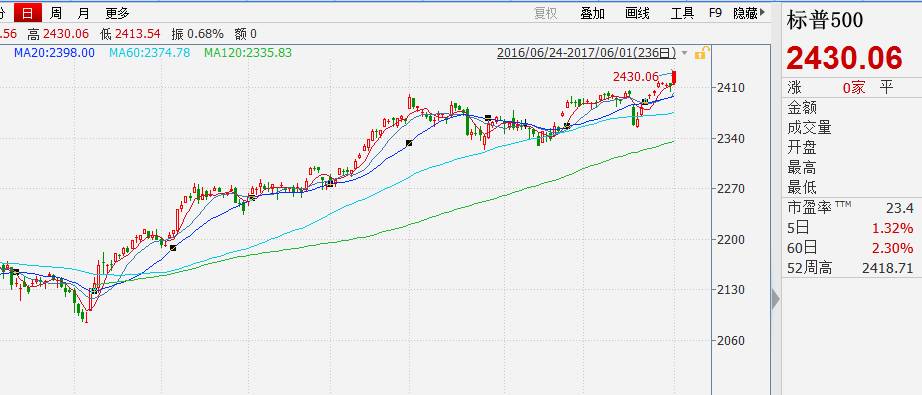Click the 2060 price axis label
This screenshot has height=395, width=922.
731,341
